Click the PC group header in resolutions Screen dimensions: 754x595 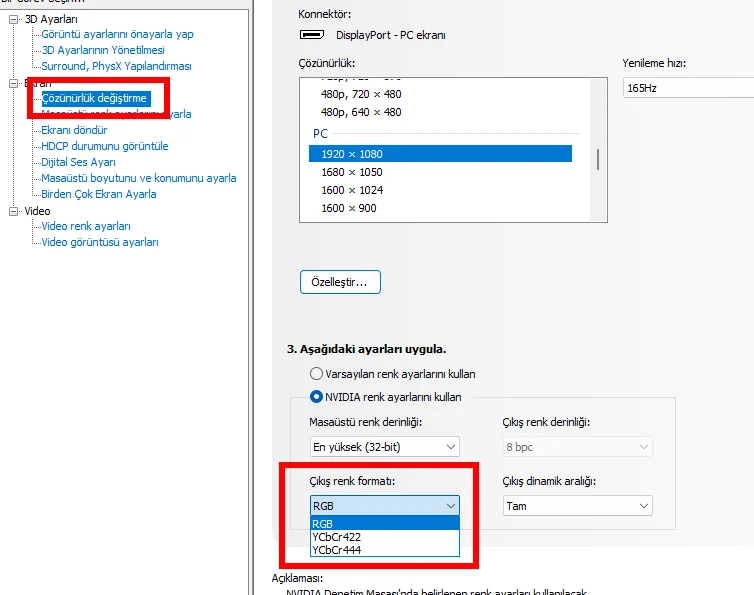tap(320, 133)
